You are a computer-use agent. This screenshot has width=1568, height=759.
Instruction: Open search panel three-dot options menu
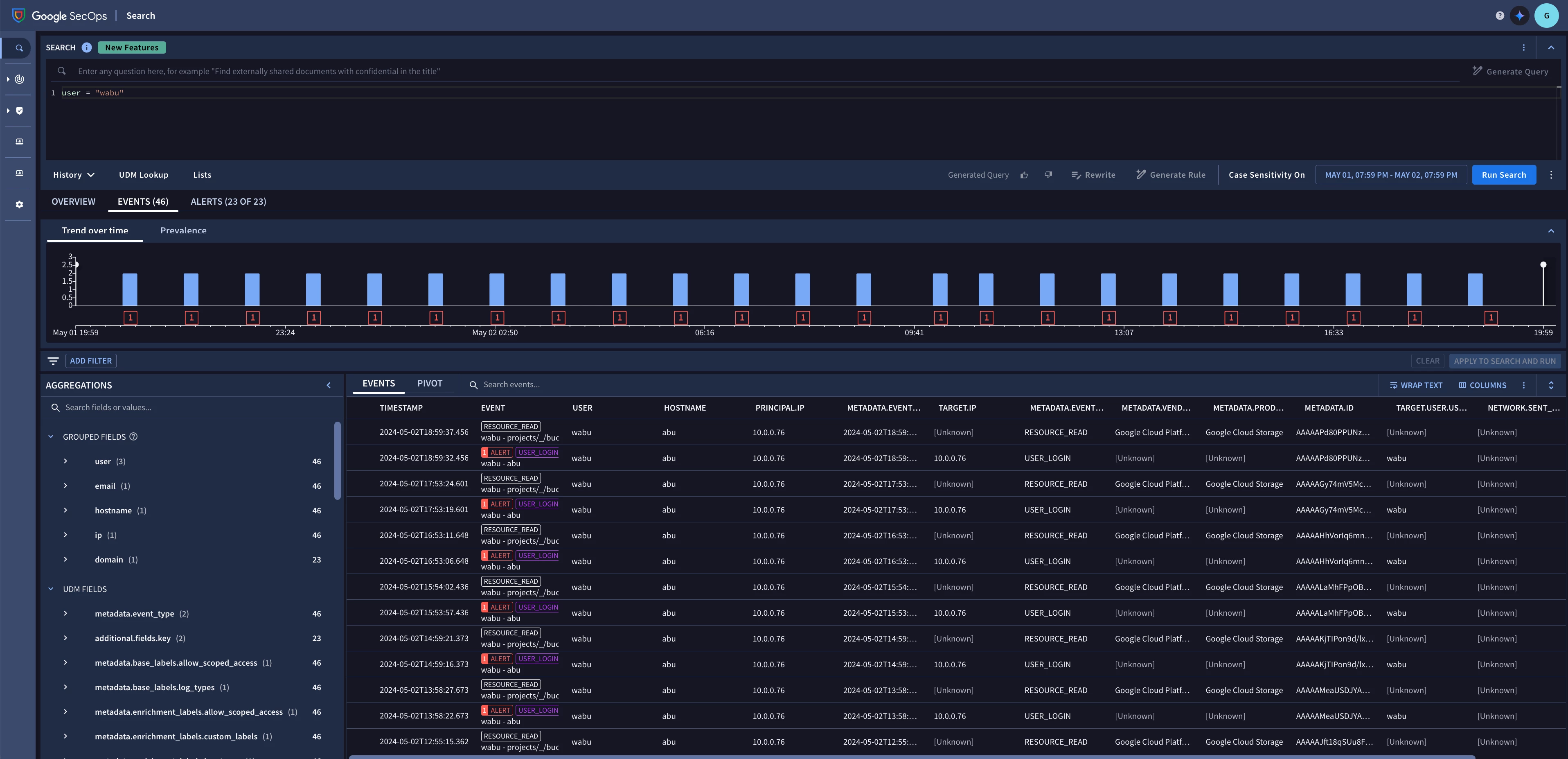tap(1523, 47)
